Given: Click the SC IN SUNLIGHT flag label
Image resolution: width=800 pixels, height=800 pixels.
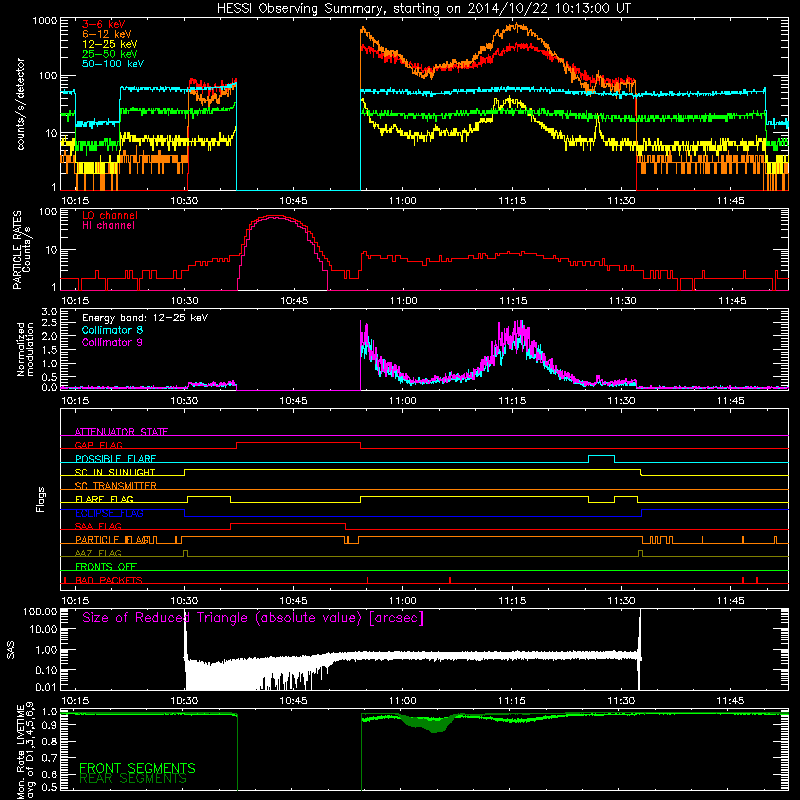Looking at the screenshot, I should 115,472.
